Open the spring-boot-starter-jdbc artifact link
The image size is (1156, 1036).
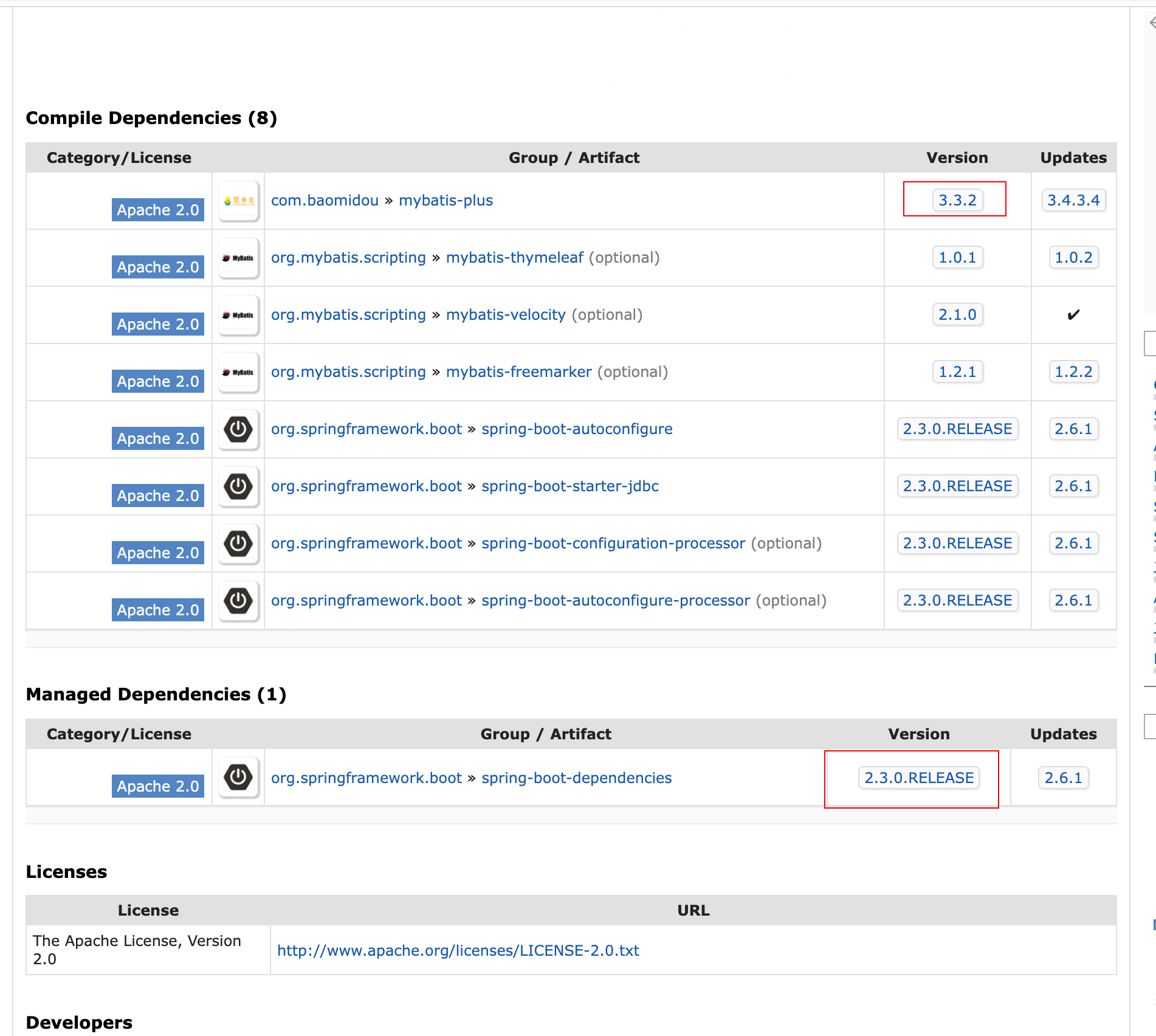point(570,486)
